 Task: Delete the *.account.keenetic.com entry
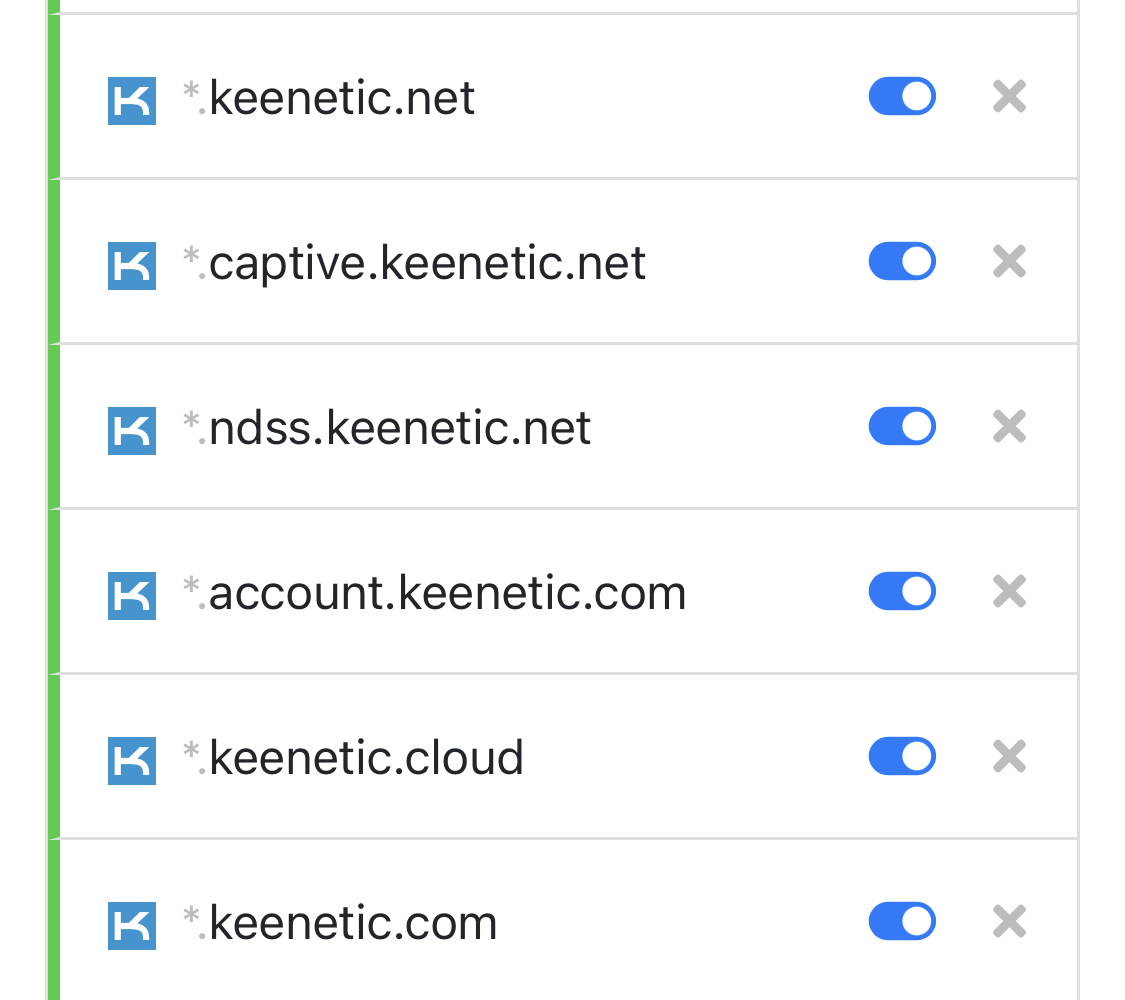coord(1009,591)
